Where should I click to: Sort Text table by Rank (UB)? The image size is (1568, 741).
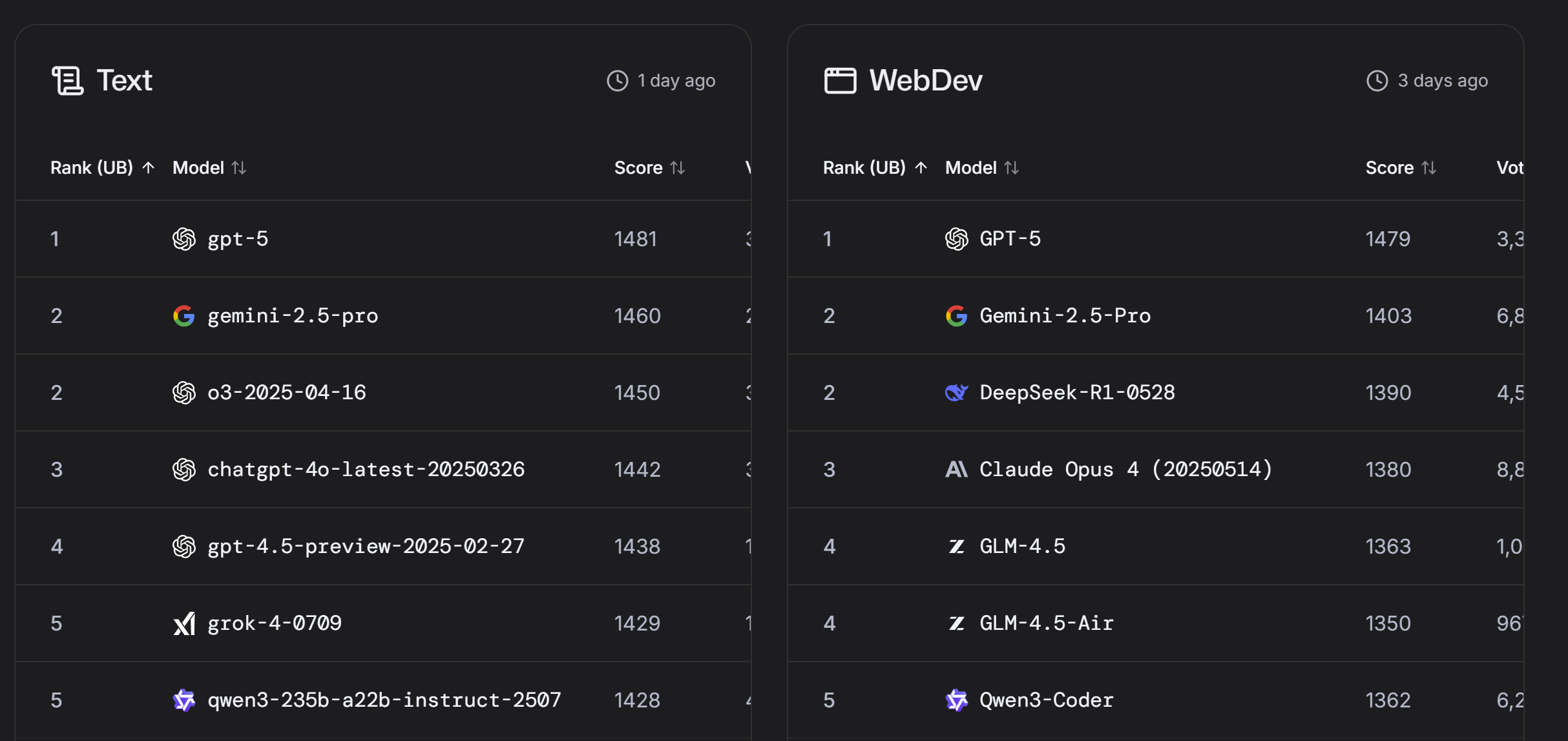pos(102,168)
